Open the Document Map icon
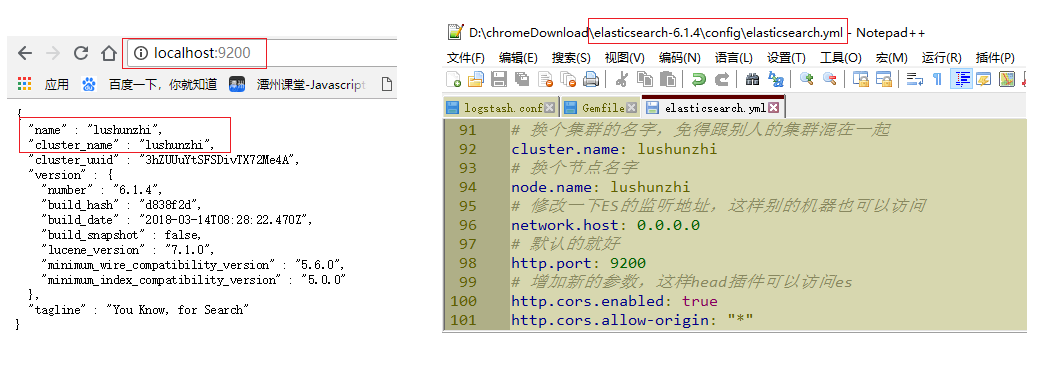1052x367 pixels. point(1006,80)
